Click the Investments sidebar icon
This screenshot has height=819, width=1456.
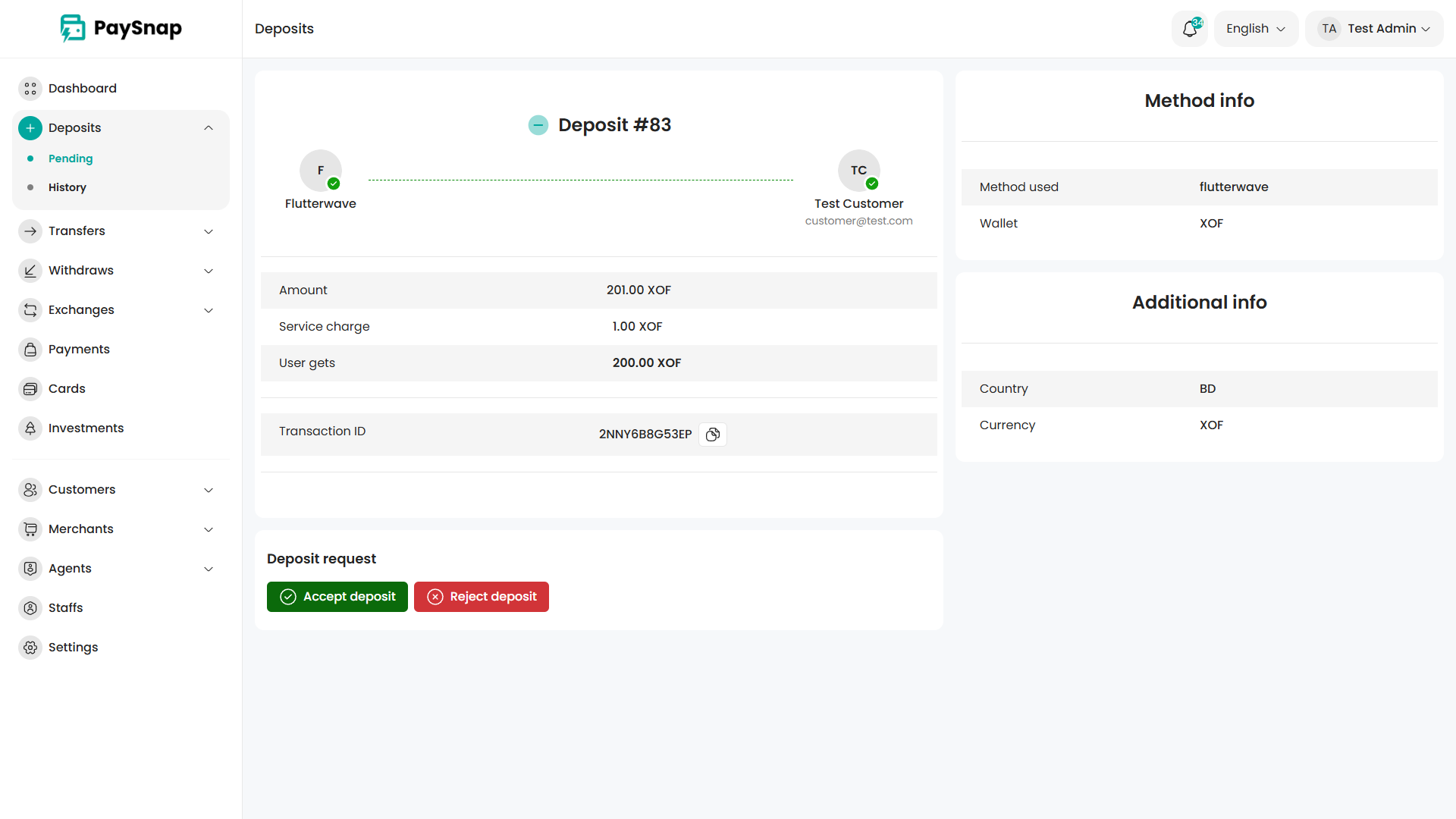pyautogui.click(x=30, y=428)
